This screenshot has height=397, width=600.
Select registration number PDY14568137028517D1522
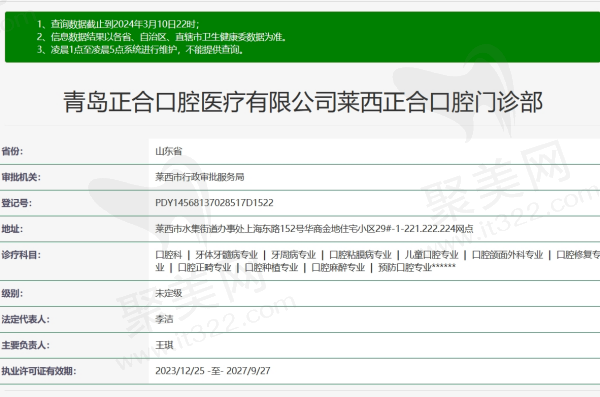coord(214,203)
